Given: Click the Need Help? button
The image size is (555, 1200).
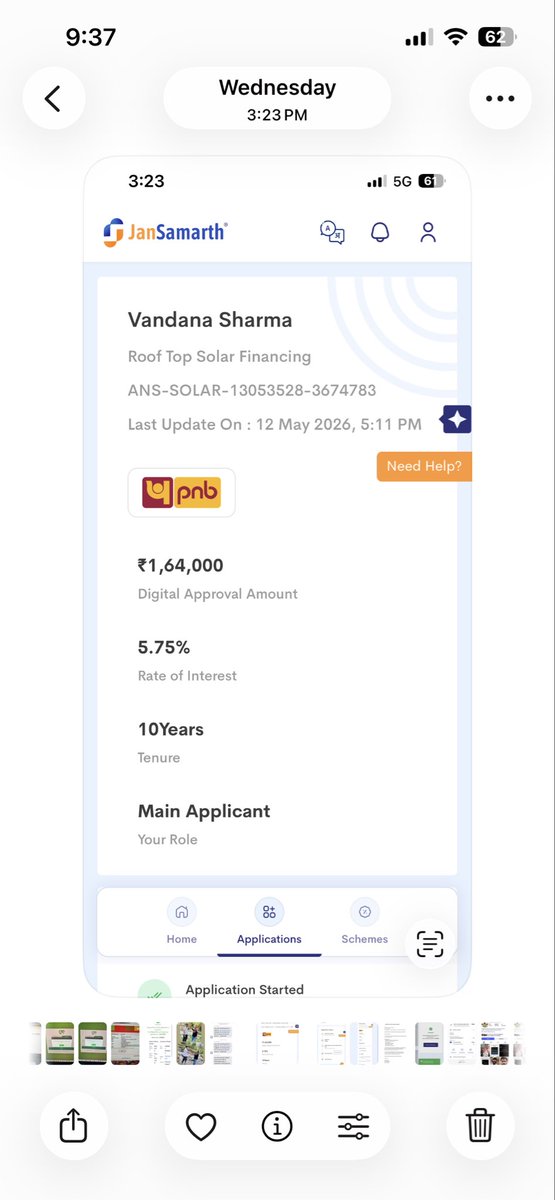Looking at the screenshot, I should (424, 466).
